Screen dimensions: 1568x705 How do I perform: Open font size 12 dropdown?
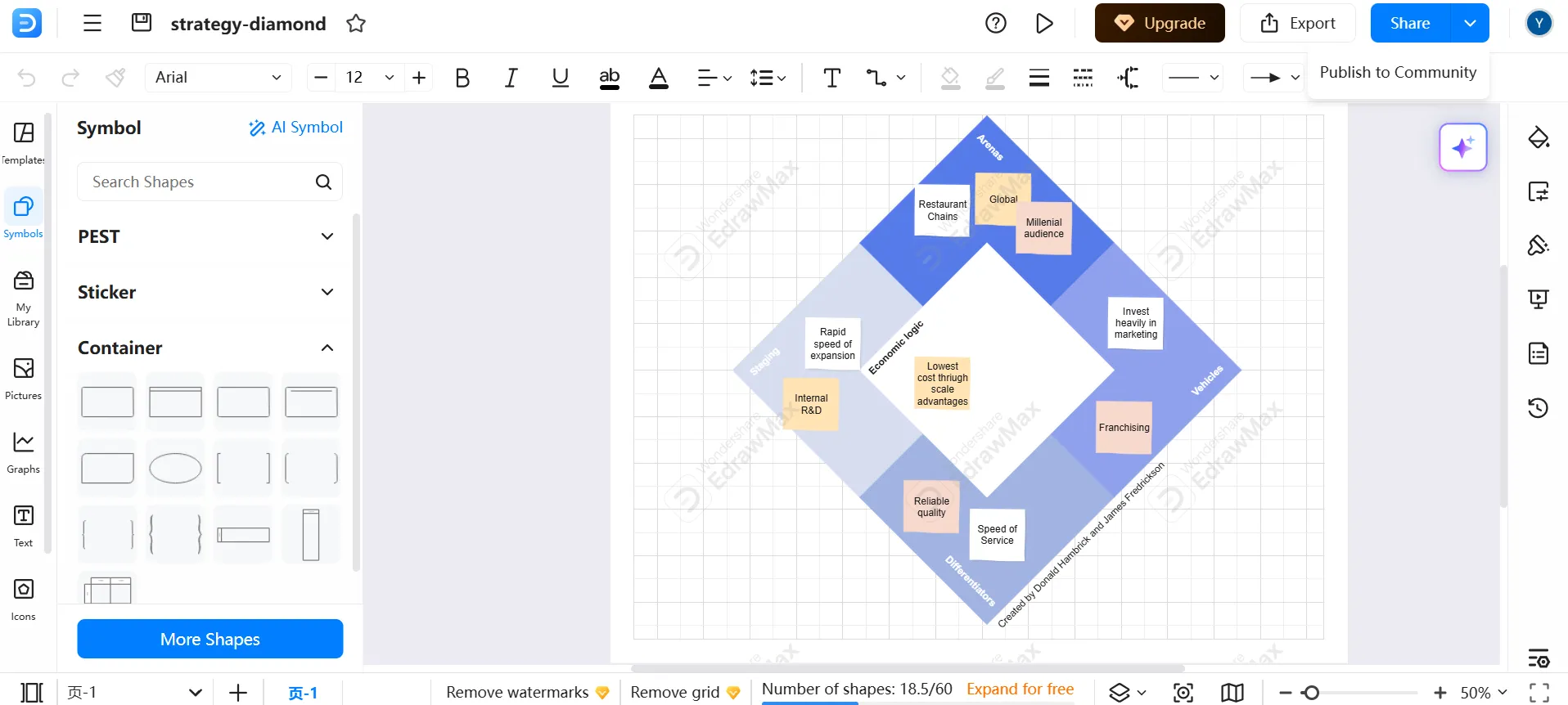pos(389,78)
